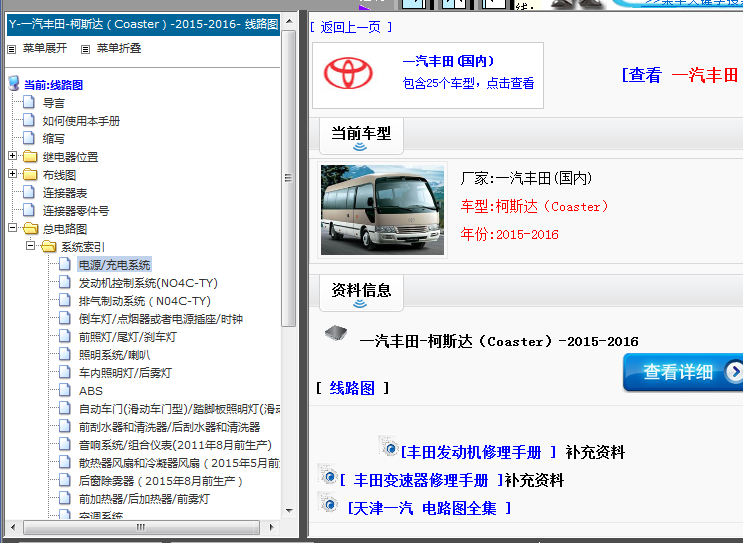Viewport: 743px width, 543px height.
Task: Click the icon before 天津一汽 电路图全集
Action: (327, 503)
